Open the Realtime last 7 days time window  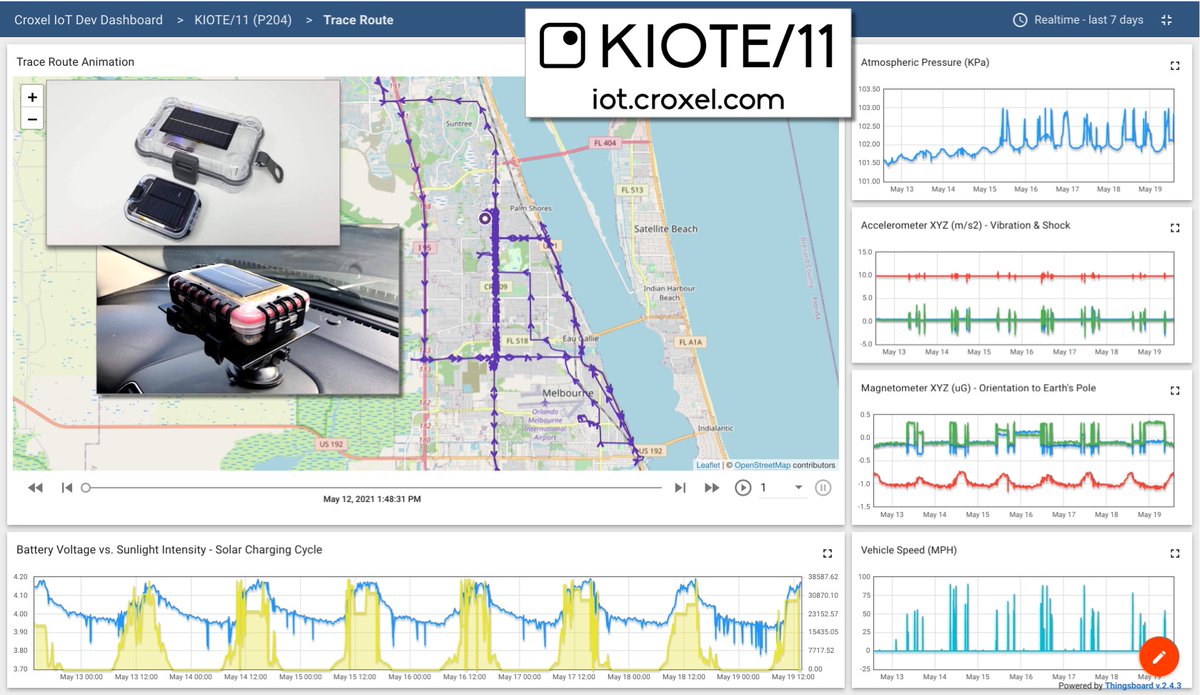click(x=1080, y=20)
